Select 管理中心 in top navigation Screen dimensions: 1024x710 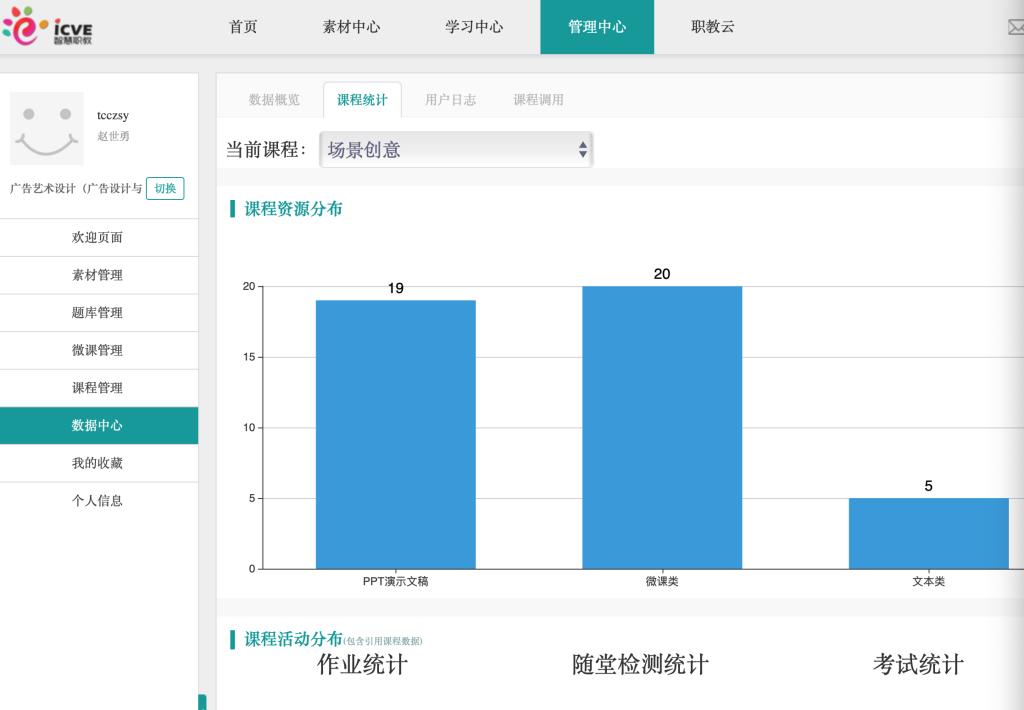click(597, 27)
